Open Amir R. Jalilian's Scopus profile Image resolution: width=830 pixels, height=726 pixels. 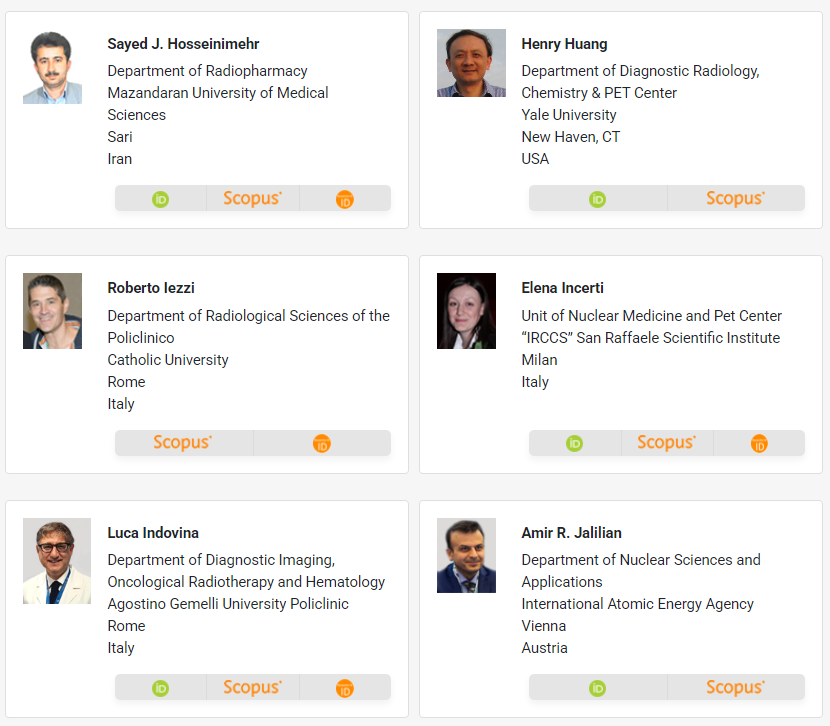[735, 687]
